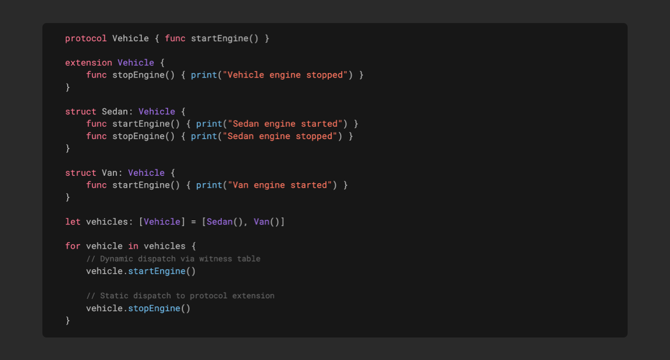This screenshot has height=360, width=670.
Task: Click the let keyword before vehicles
Action: (x=73, y=222)
